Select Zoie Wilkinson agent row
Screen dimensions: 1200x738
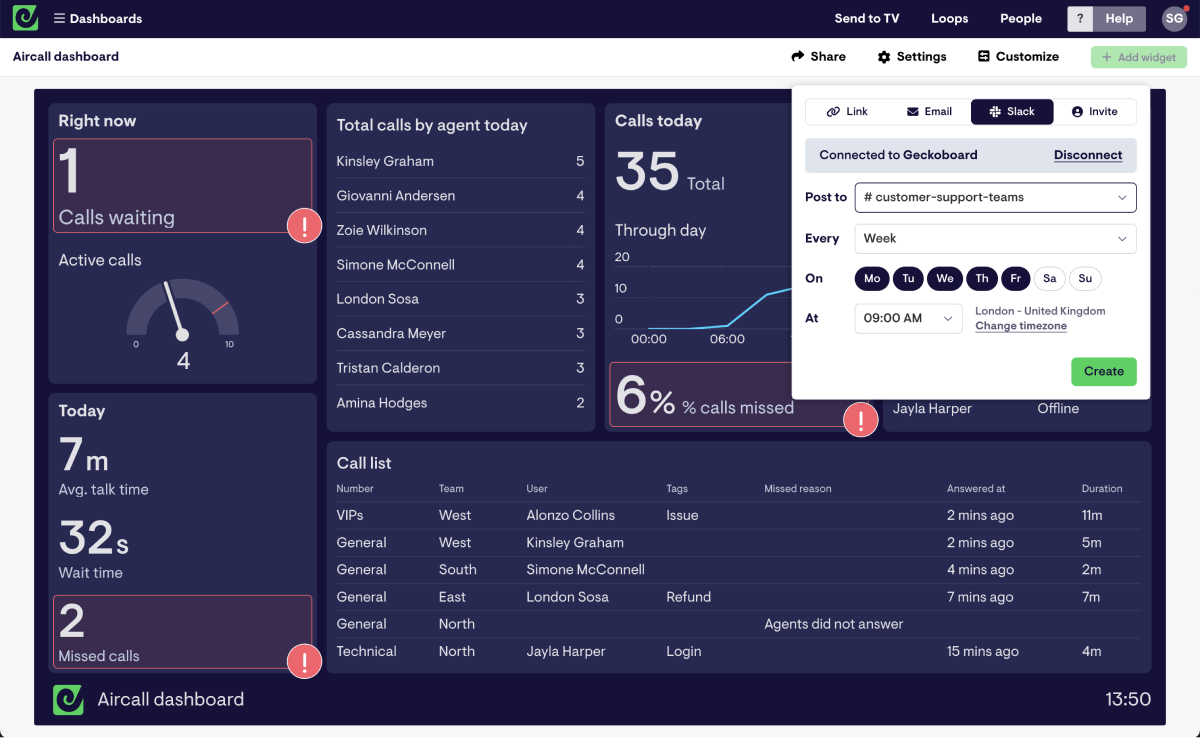tap(461, 230)
